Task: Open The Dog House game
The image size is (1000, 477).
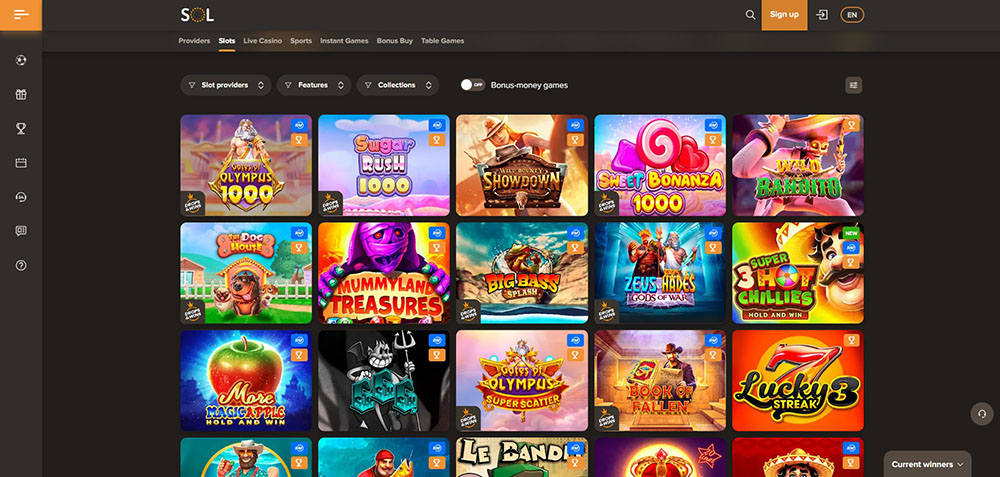Action: click(246, 273)
